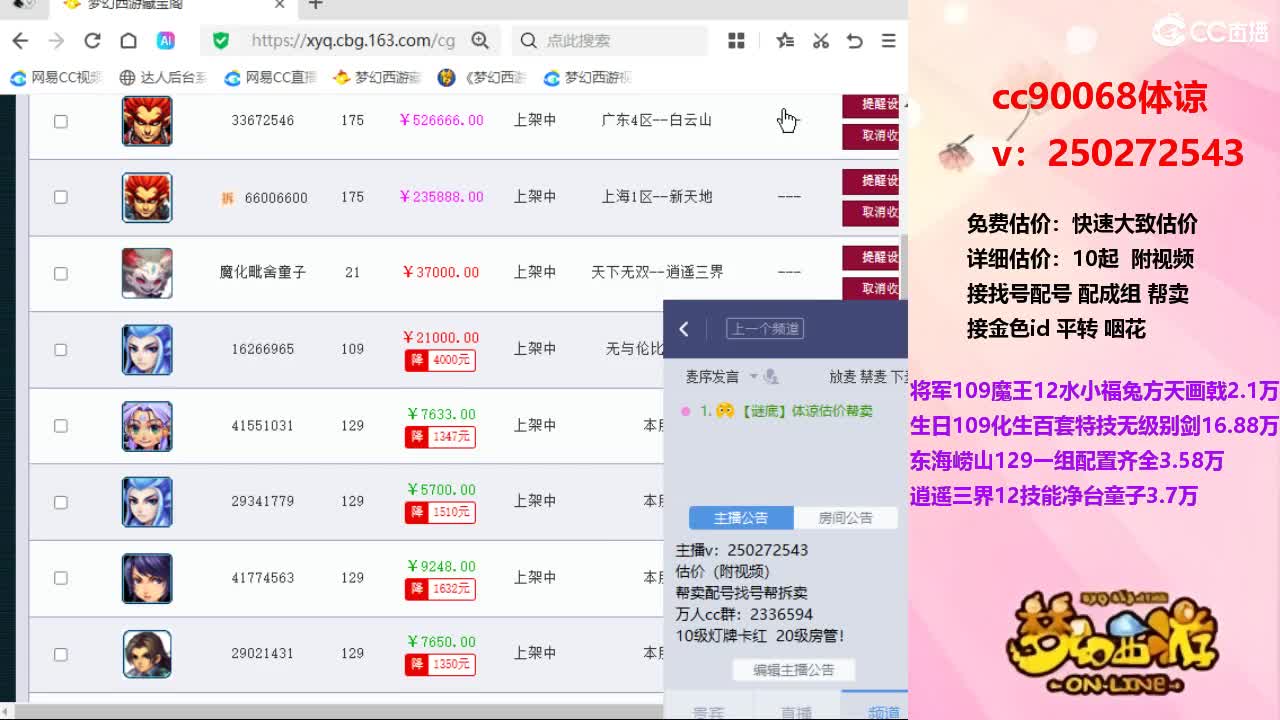Click the price ￥37000.00
The image size is (1280, 720).
click(441, 272)
